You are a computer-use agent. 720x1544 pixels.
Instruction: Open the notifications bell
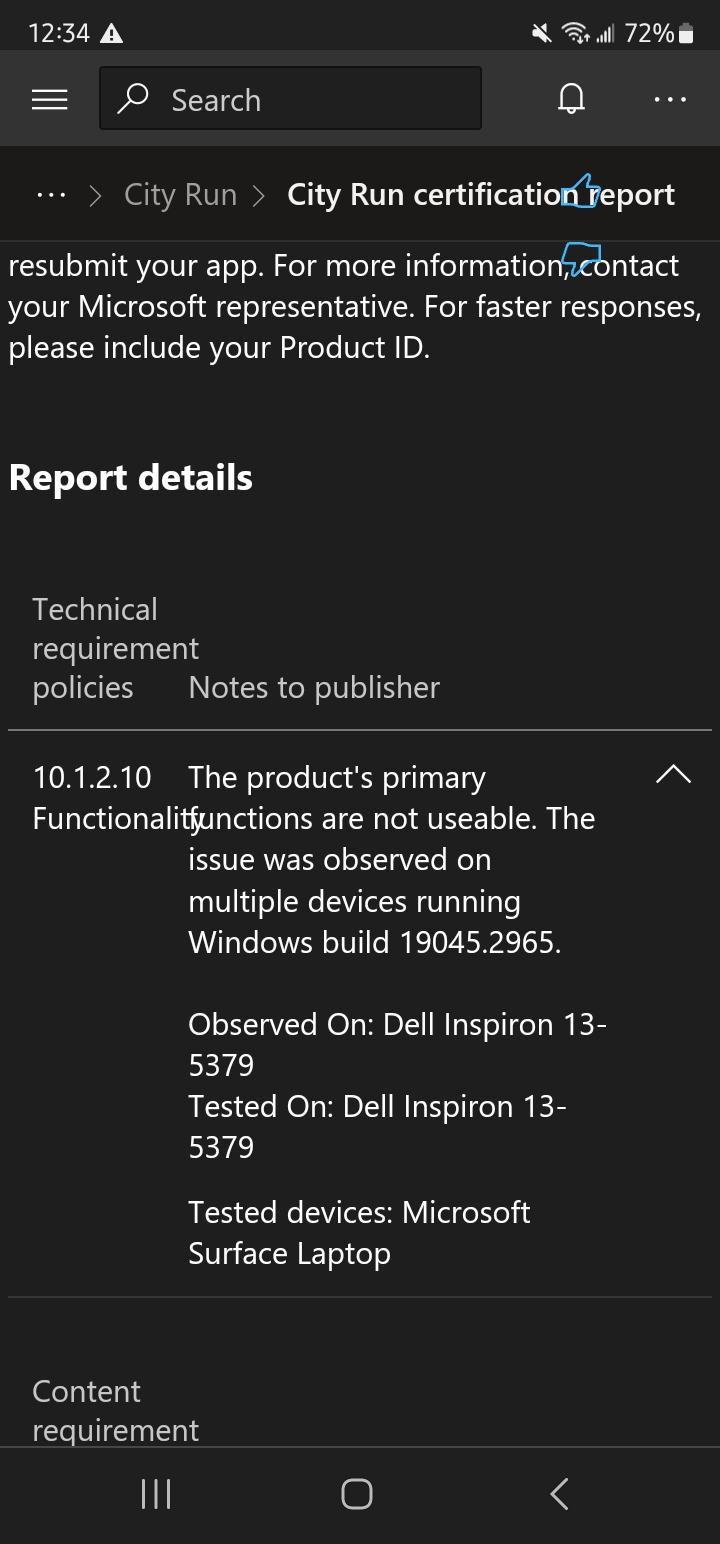coord(570,98)
